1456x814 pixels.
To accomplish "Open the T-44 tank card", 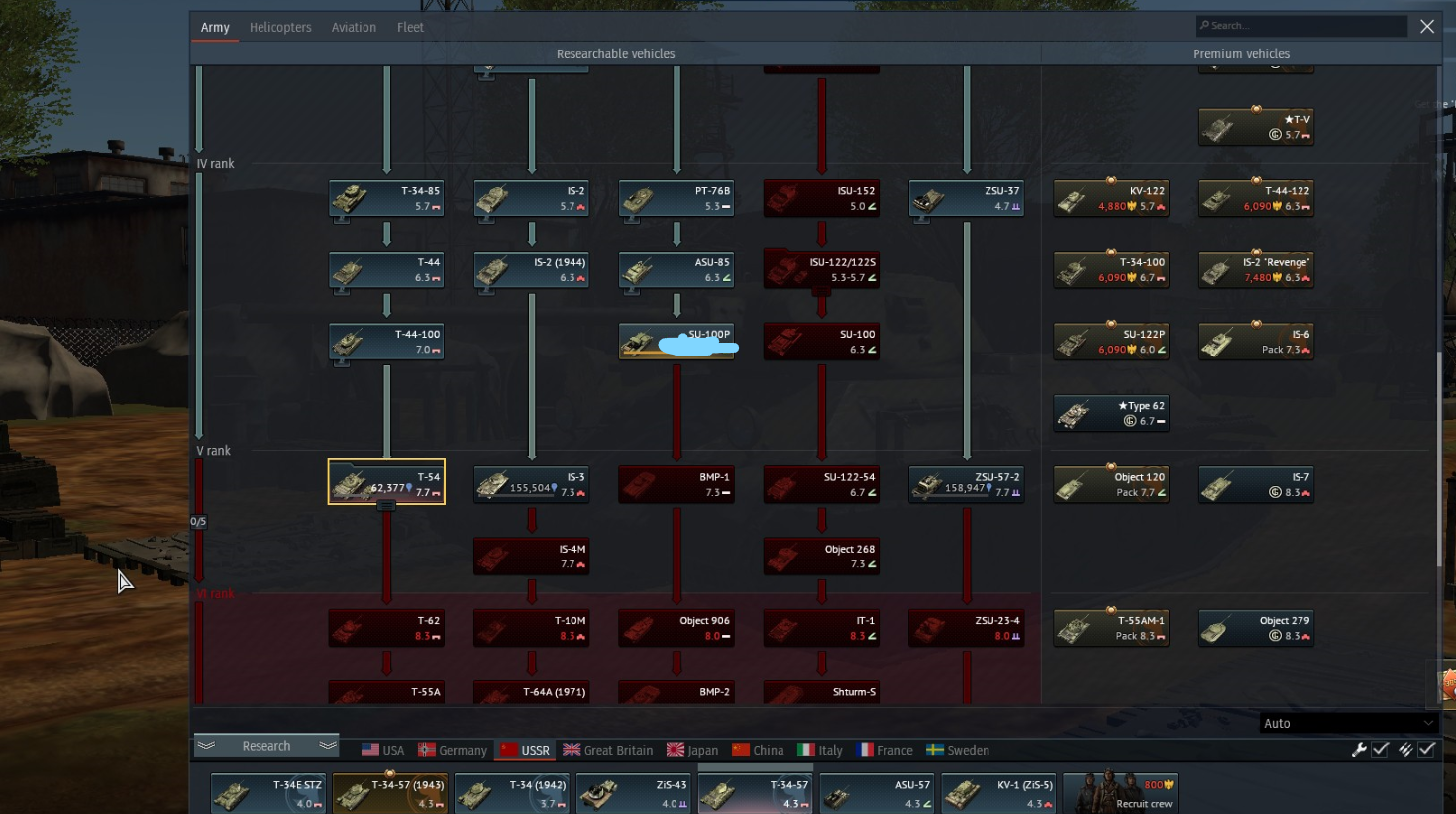I will pos(386,269).
